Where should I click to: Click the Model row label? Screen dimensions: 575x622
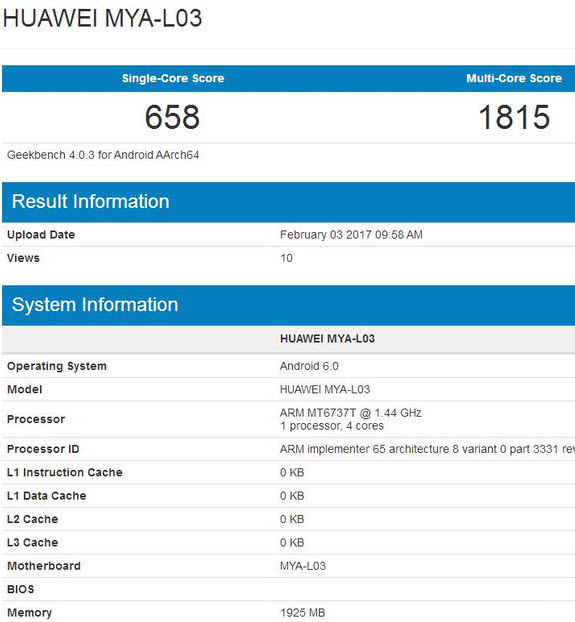[x=24, y=389]
